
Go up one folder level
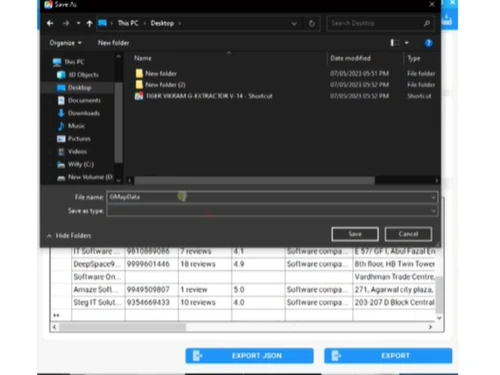pyautogui.click(x=89, y=23)
